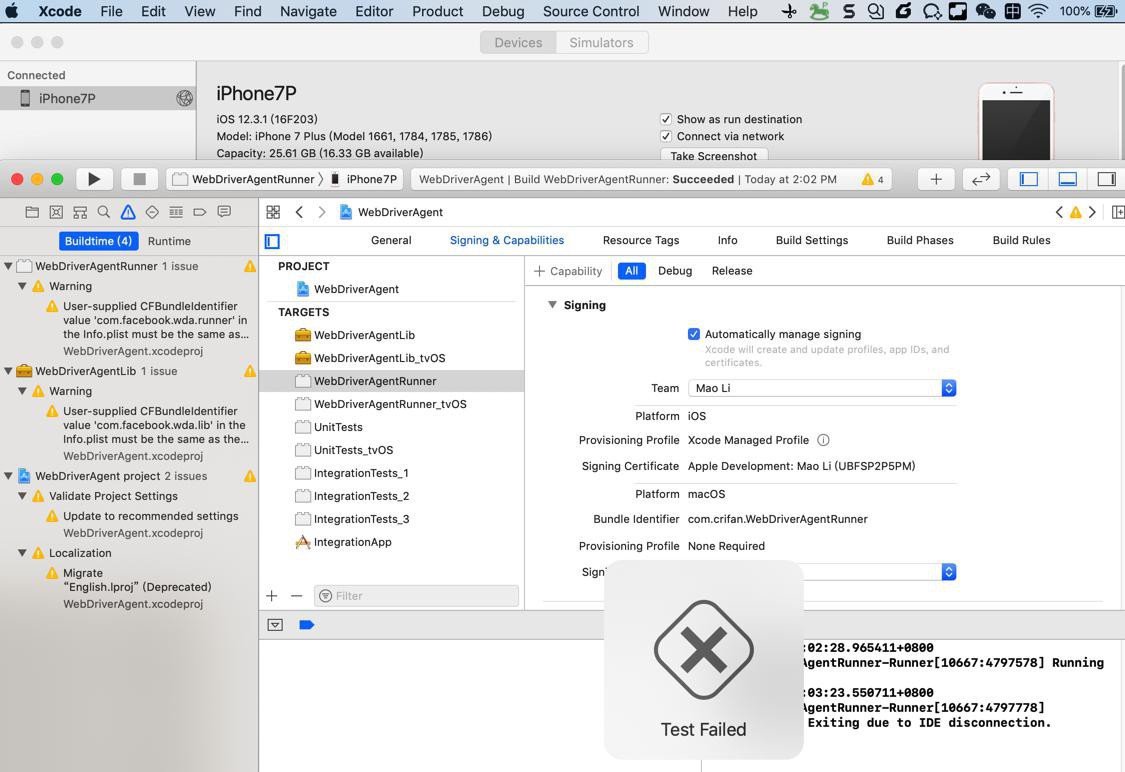The width and height of the screenshot is (1125, 772).
Task: Toggle the debug area toolbar icon
Action: (x=1068, y=179)
